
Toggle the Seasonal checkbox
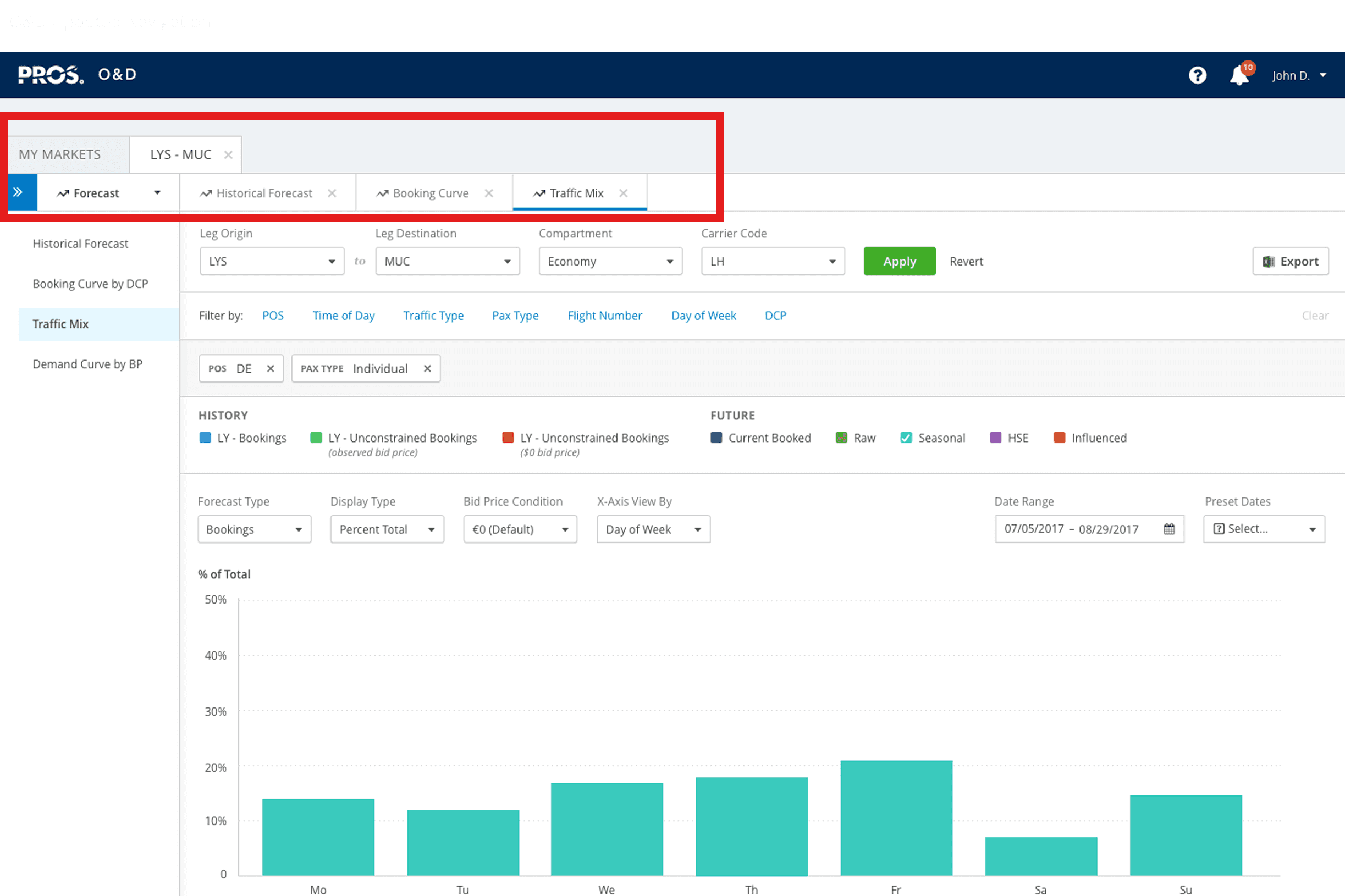click(906, 438)
